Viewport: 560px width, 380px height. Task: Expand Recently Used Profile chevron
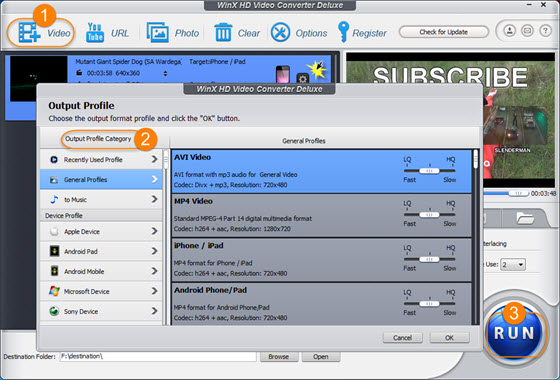[x=154, y=159]
